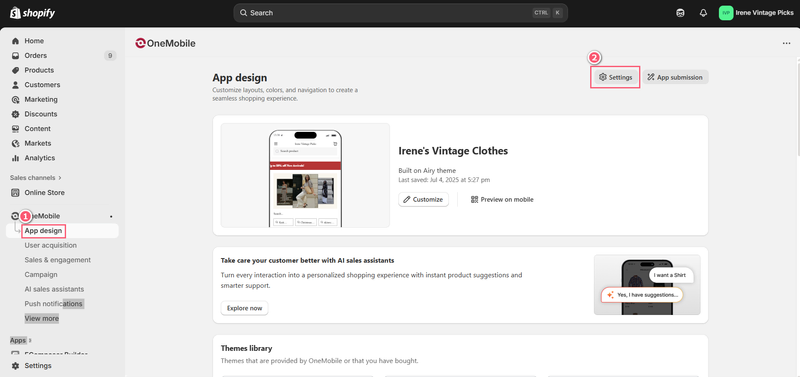Expand the Apps section chevron
Image resolution: width=800 pixels, height=377 pixels.
tap(30, 340)
